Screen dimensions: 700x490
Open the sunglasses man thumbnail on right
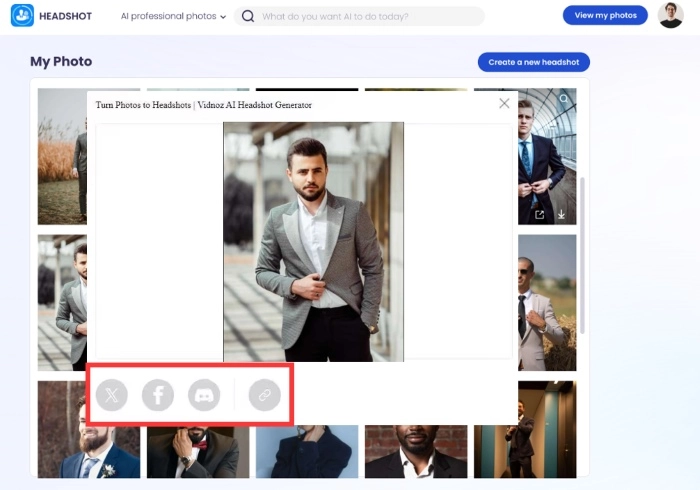click(548, 302)
